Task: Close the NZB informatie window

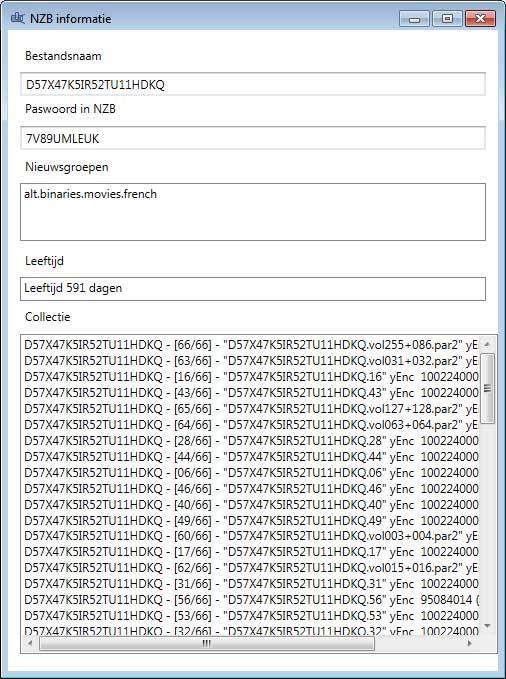Action: click(480, 19)
